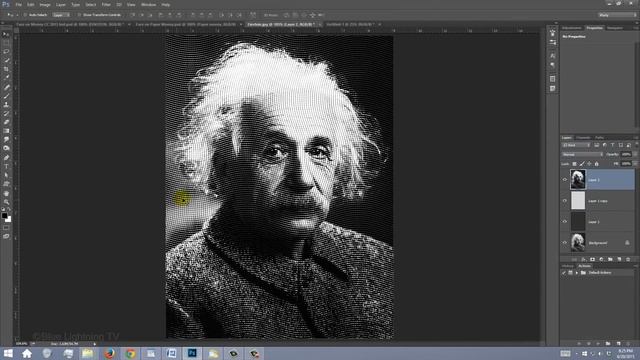
Task: Open the Window menu
Action: click(148, 4)
